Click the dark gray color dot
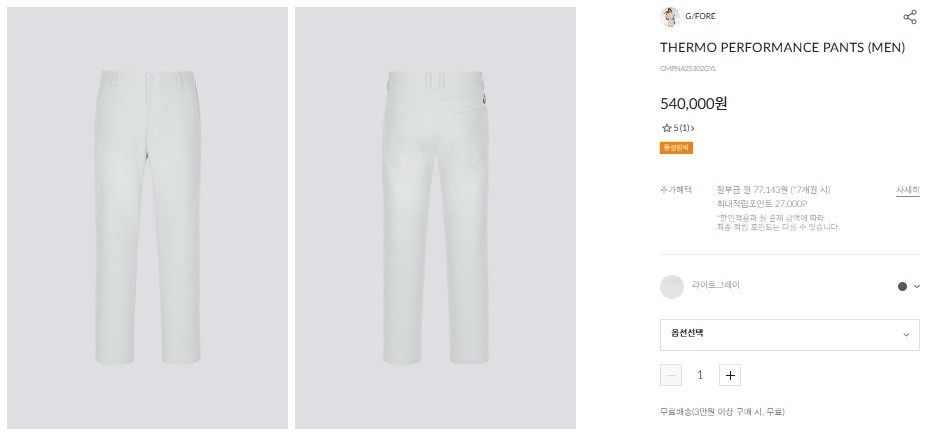 pos(902,287)
